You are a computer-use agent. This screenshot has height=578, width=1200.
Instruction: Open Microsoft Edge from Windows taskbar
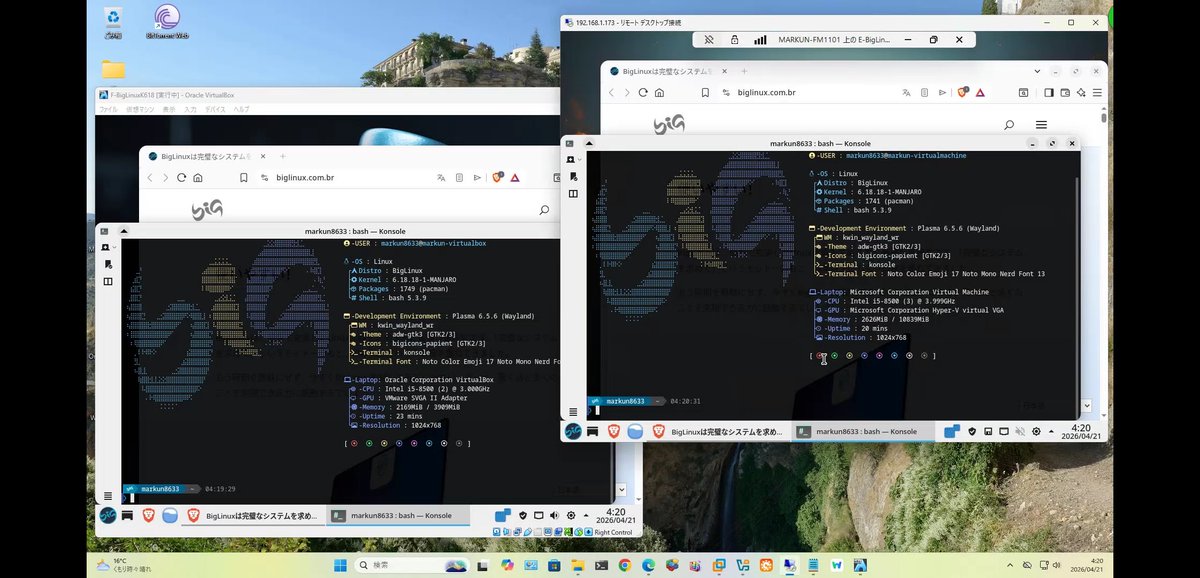[647, 565]
